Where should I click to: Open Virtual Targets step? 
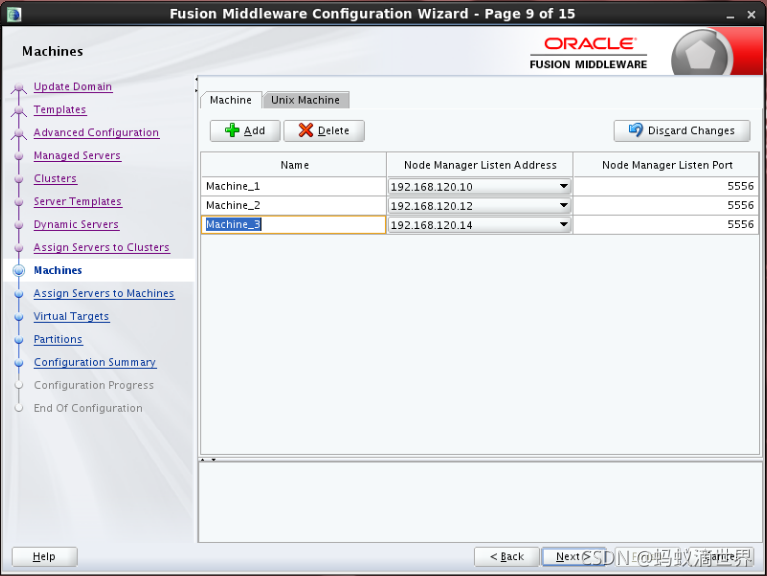click(71, 316)
